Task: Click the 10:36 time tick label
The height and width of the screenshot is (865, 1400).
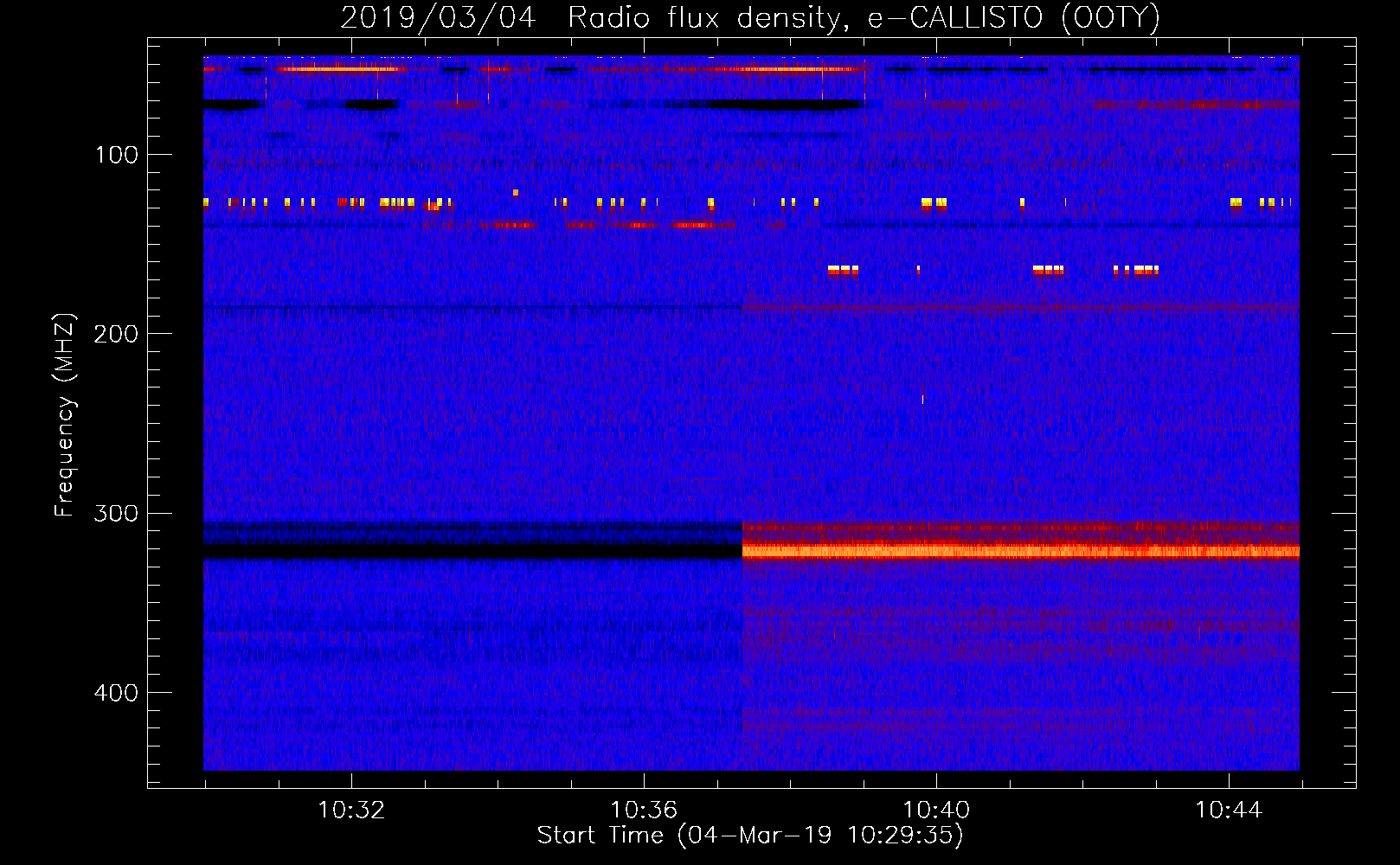Action: (644, 811)
